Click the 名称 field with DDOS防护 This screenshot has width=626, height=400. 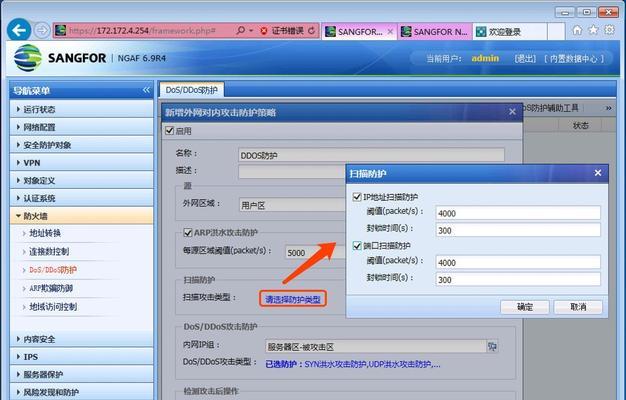coord(371,155)
